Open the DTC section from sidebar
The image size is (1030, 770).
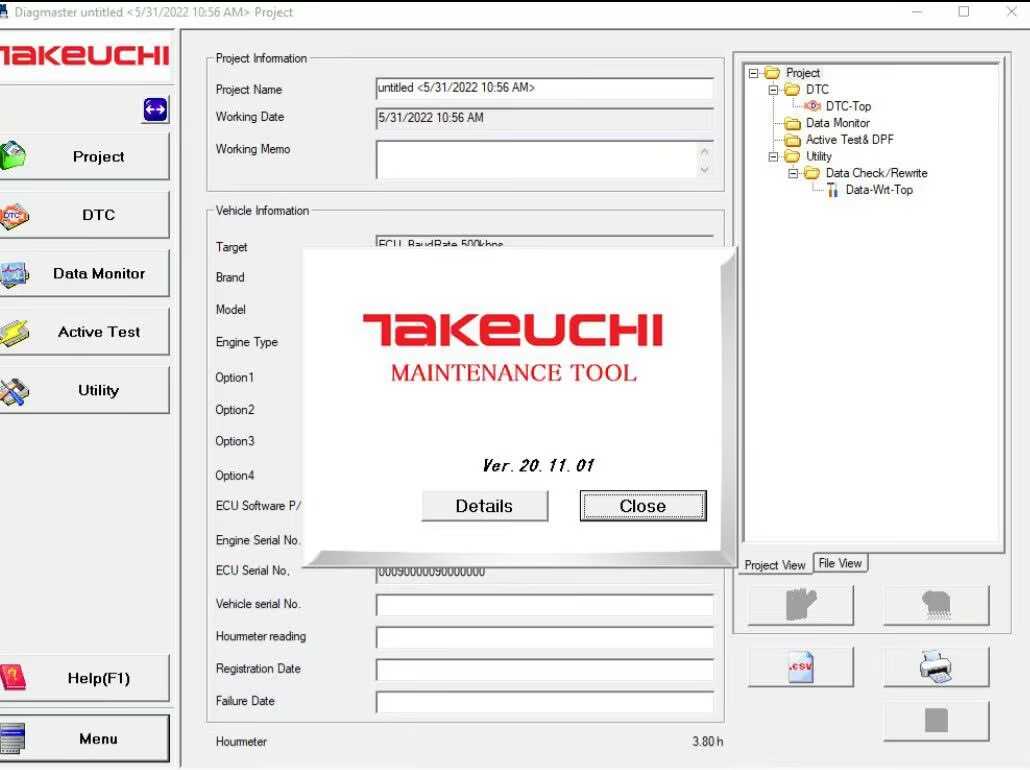(85, 215)
